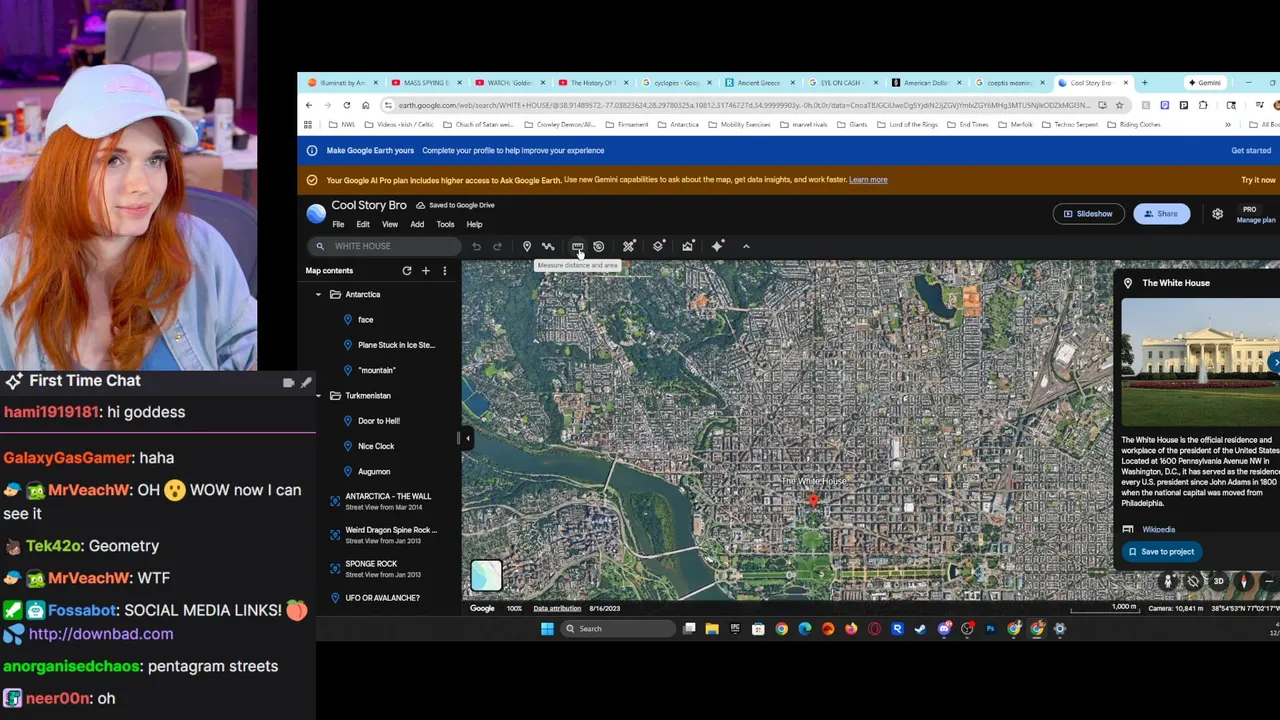Toggle the 3D view button

1218,581
